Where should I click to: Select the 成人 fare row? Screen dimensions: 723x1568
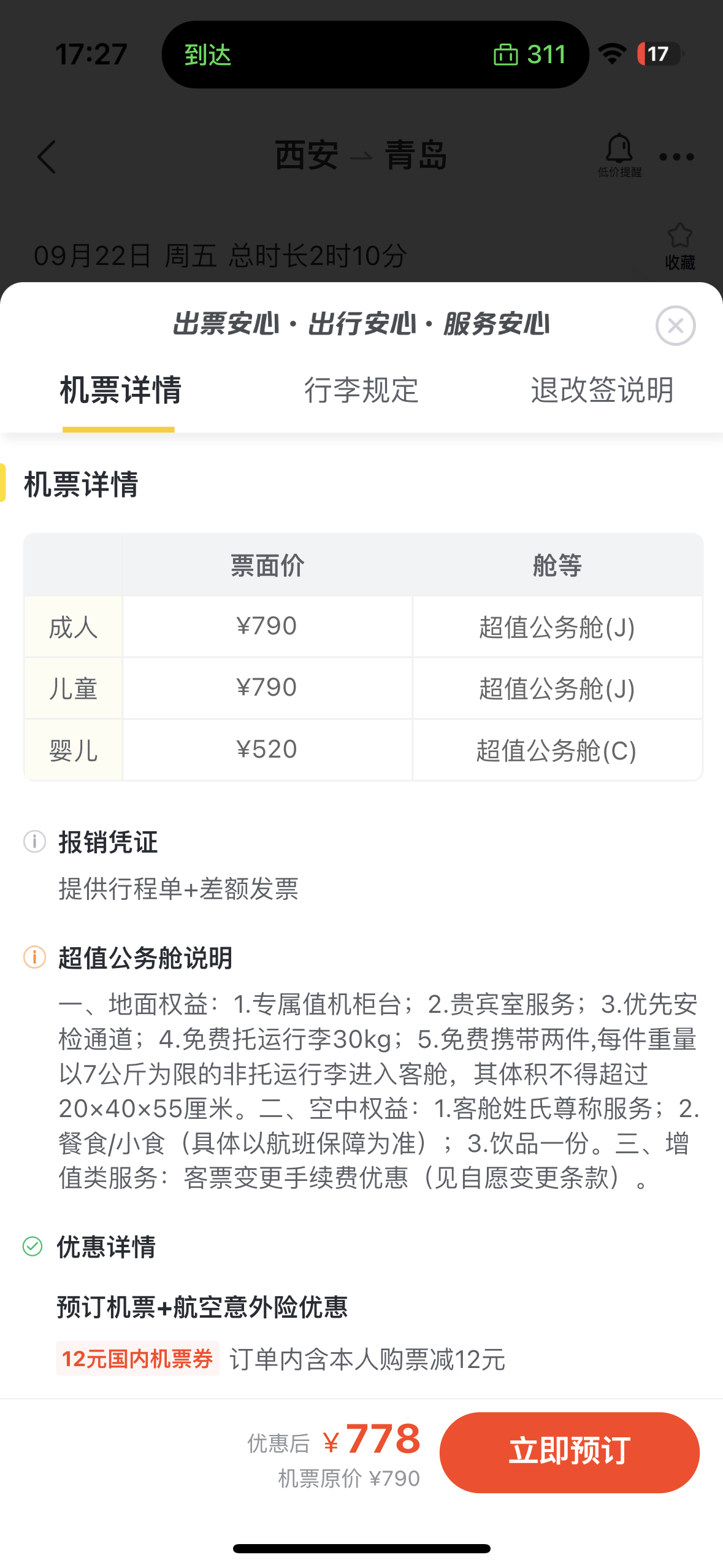point(363,627)
